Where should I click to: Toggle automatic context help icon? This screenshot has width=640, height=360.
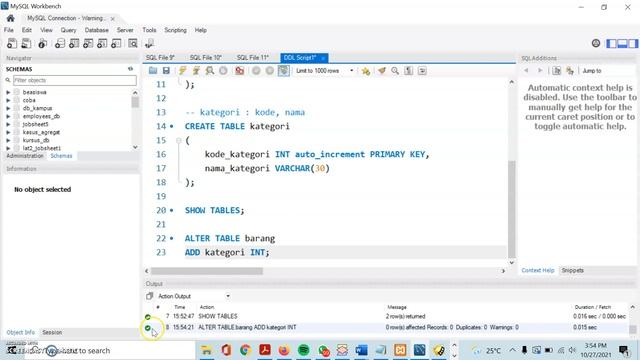tap(570, 71)
